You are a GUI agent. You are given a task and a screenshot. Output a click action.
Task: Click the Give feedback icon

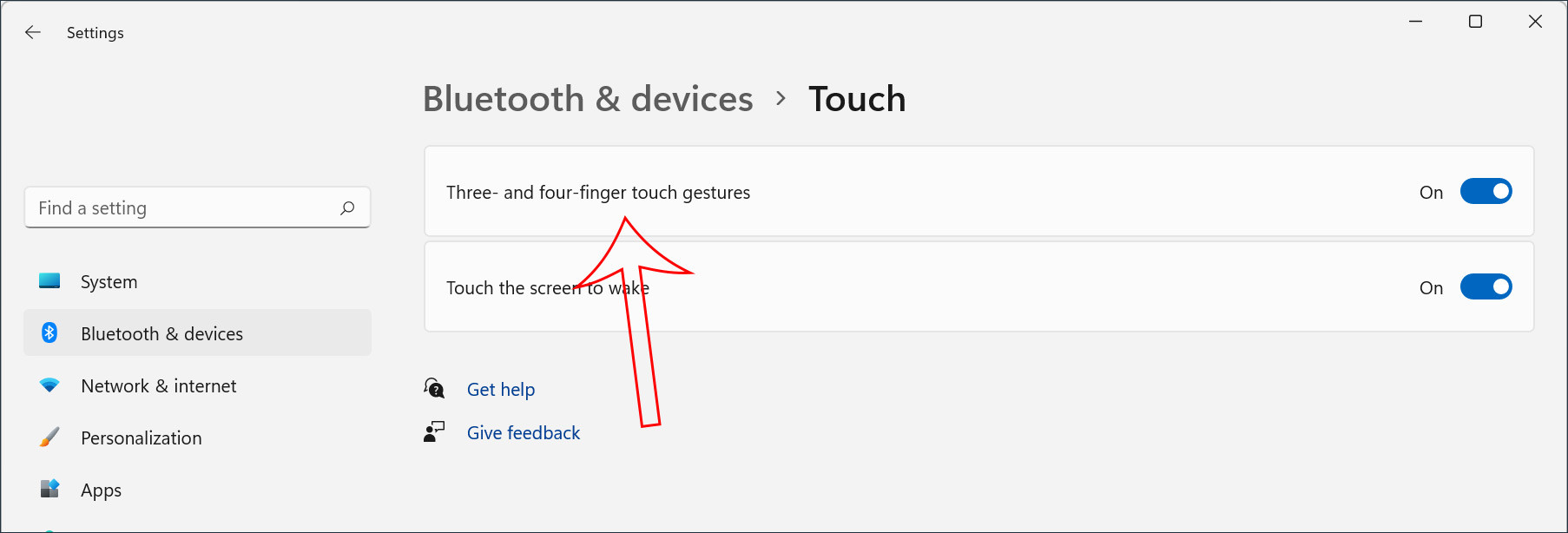(x=433, y=431)
